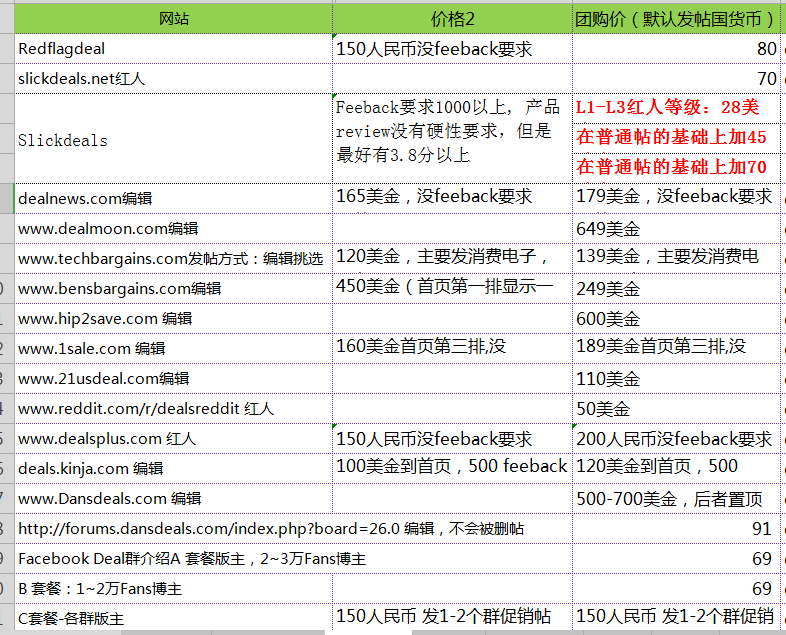Select the red L1-L3红人等级：28美 cell
This screenshot has height=635, width=786.
coord(676,108)
